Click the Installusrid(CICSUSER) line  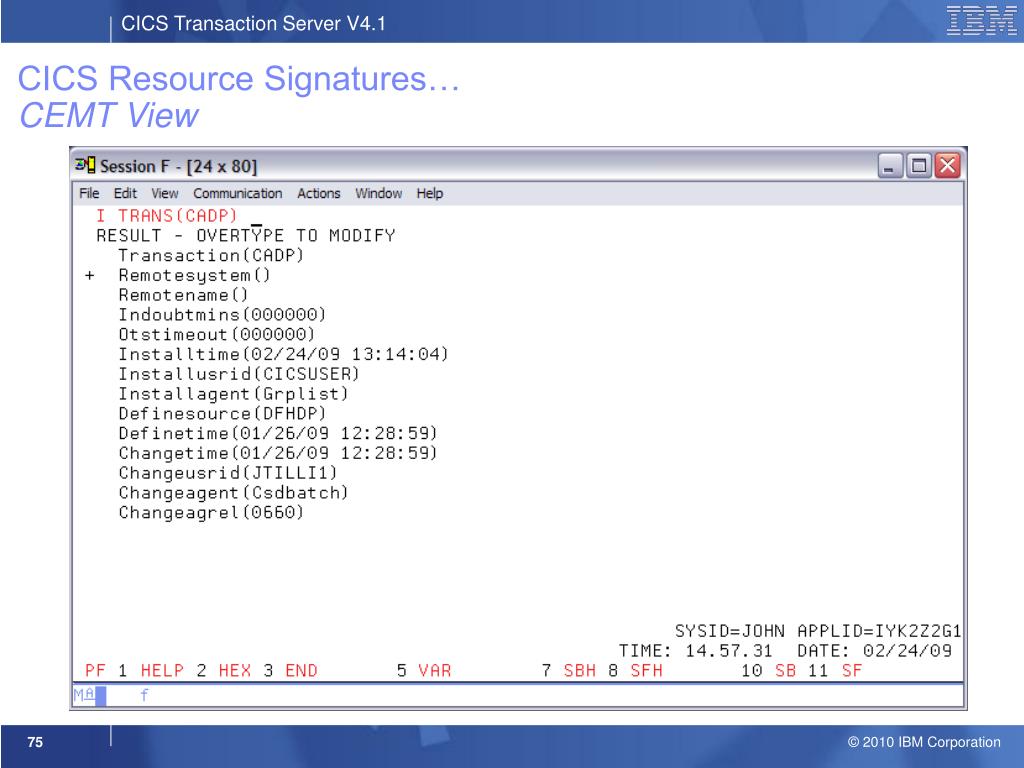pyautogui.click(x=239, y=374)
